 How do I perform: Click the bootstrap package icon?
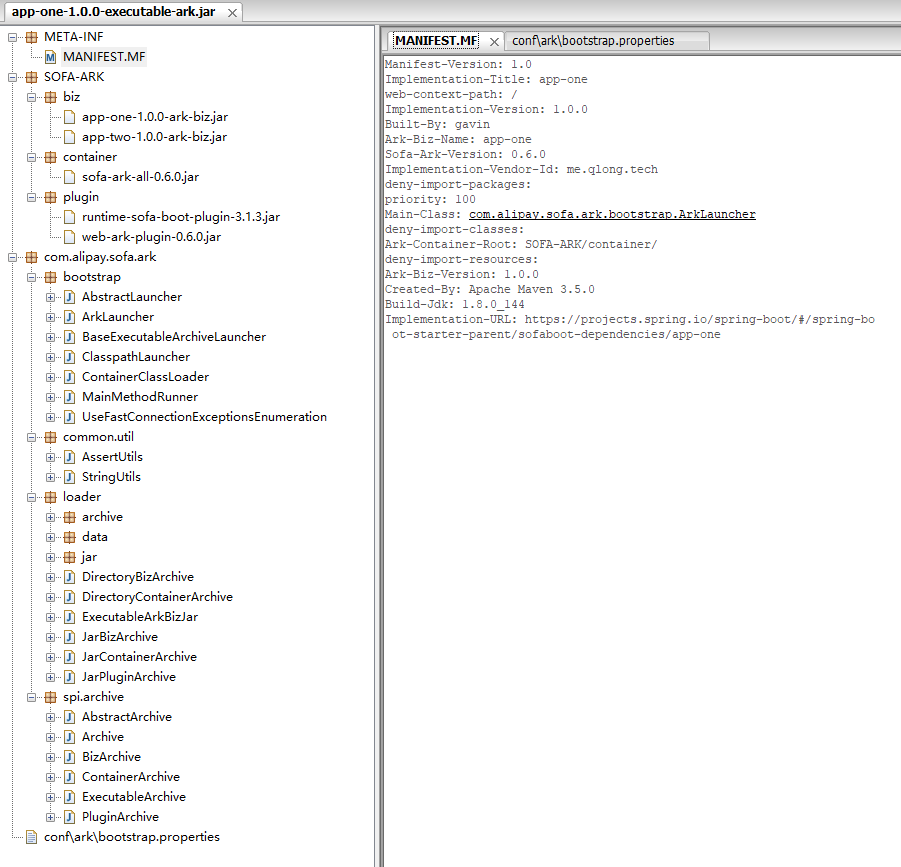coord(49,276)
